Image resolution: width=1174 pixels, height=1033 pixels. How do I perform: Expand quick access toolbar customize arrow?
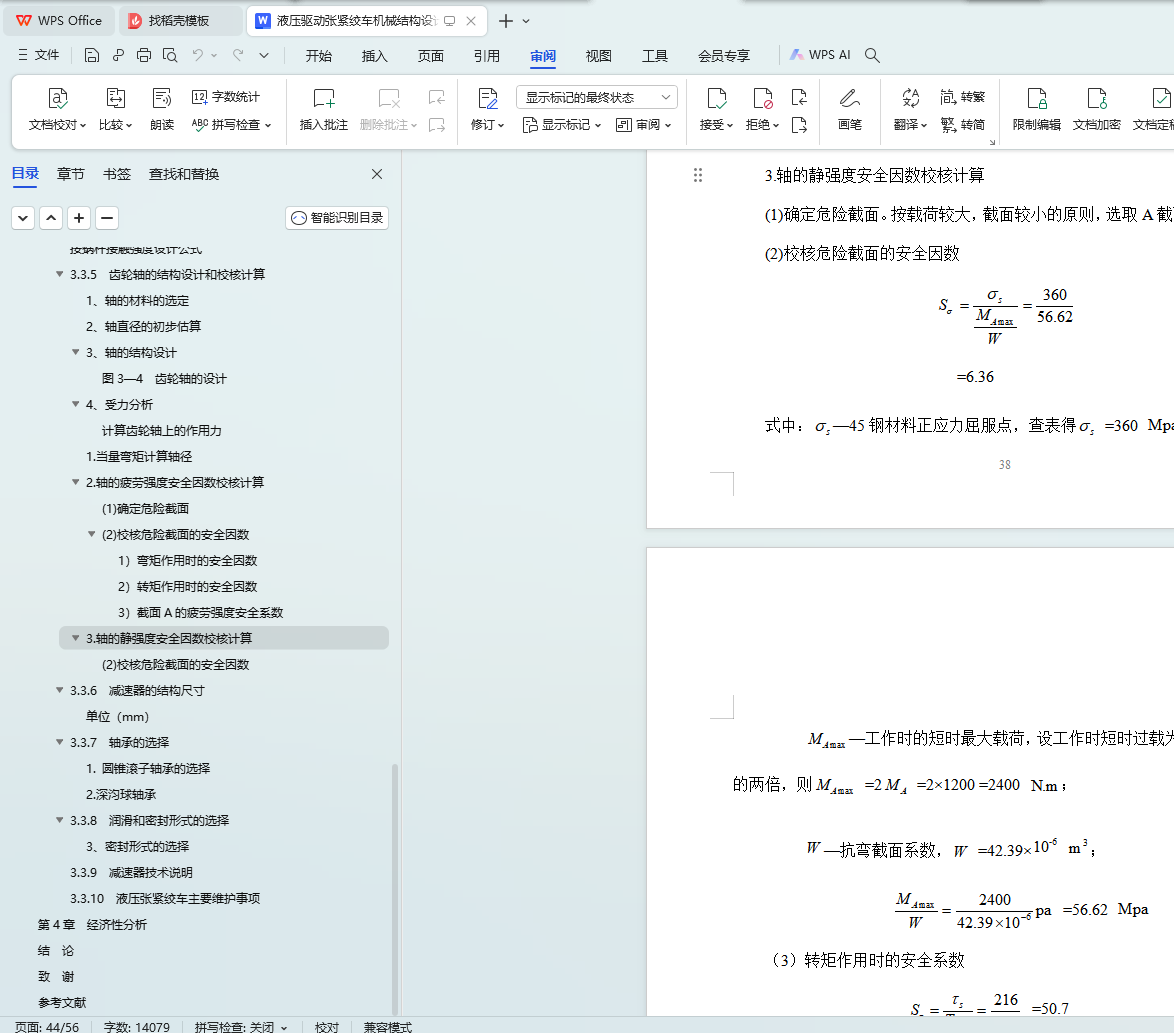pyautogui.click(x=264, y=55)
